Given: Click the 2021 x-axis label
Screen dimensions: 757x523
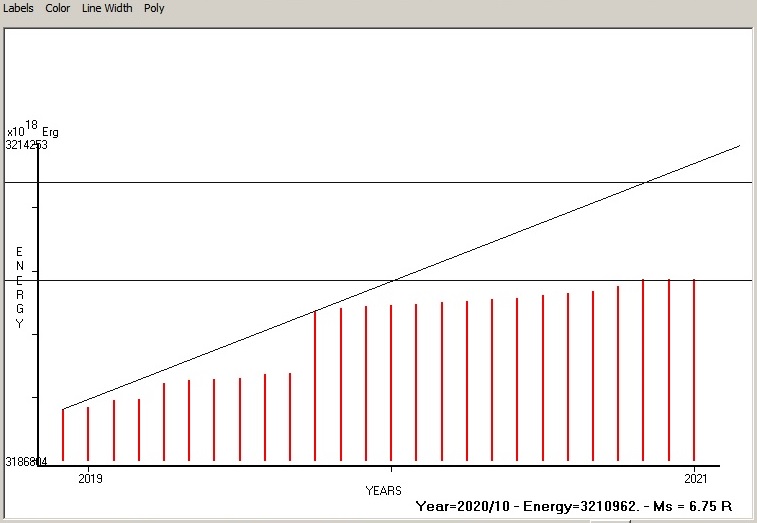Looking at the screenshot, I should [x=695, y=479].
